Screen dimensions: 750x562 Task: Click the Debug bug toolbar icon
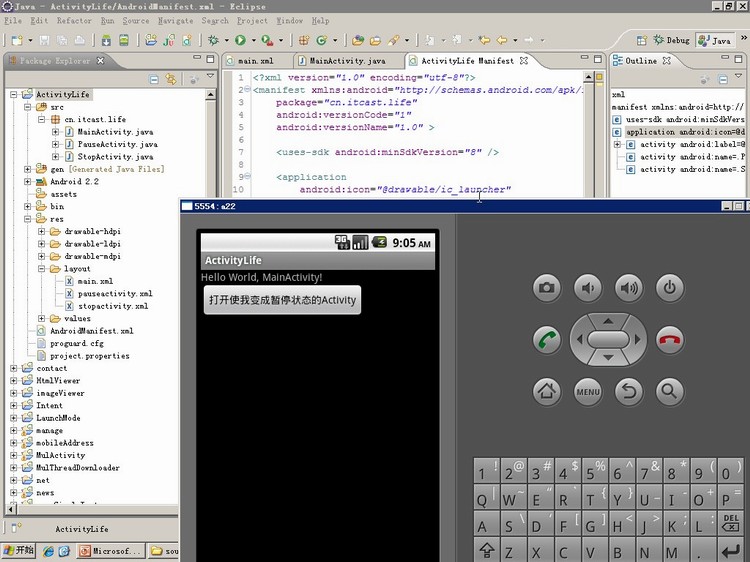(213, 40)
